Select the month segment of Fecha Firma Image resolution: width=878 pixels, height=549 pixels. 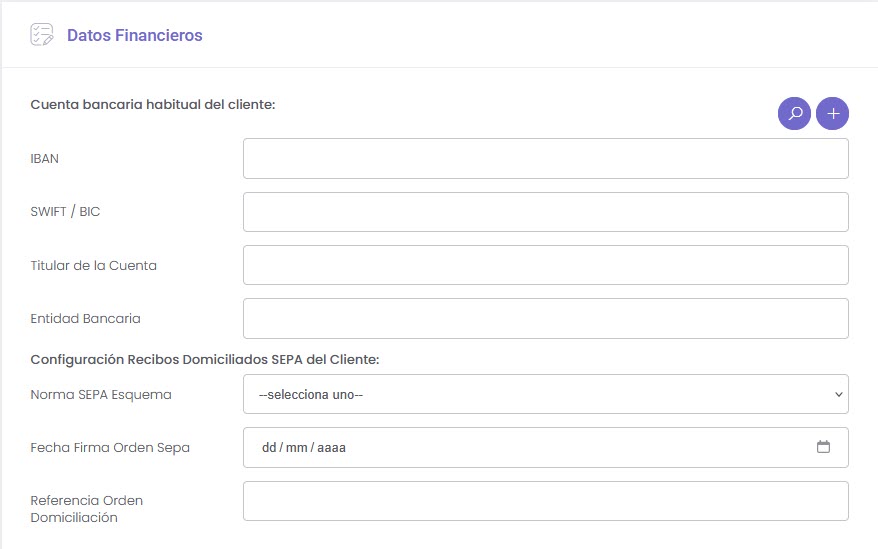coord(296,448)
